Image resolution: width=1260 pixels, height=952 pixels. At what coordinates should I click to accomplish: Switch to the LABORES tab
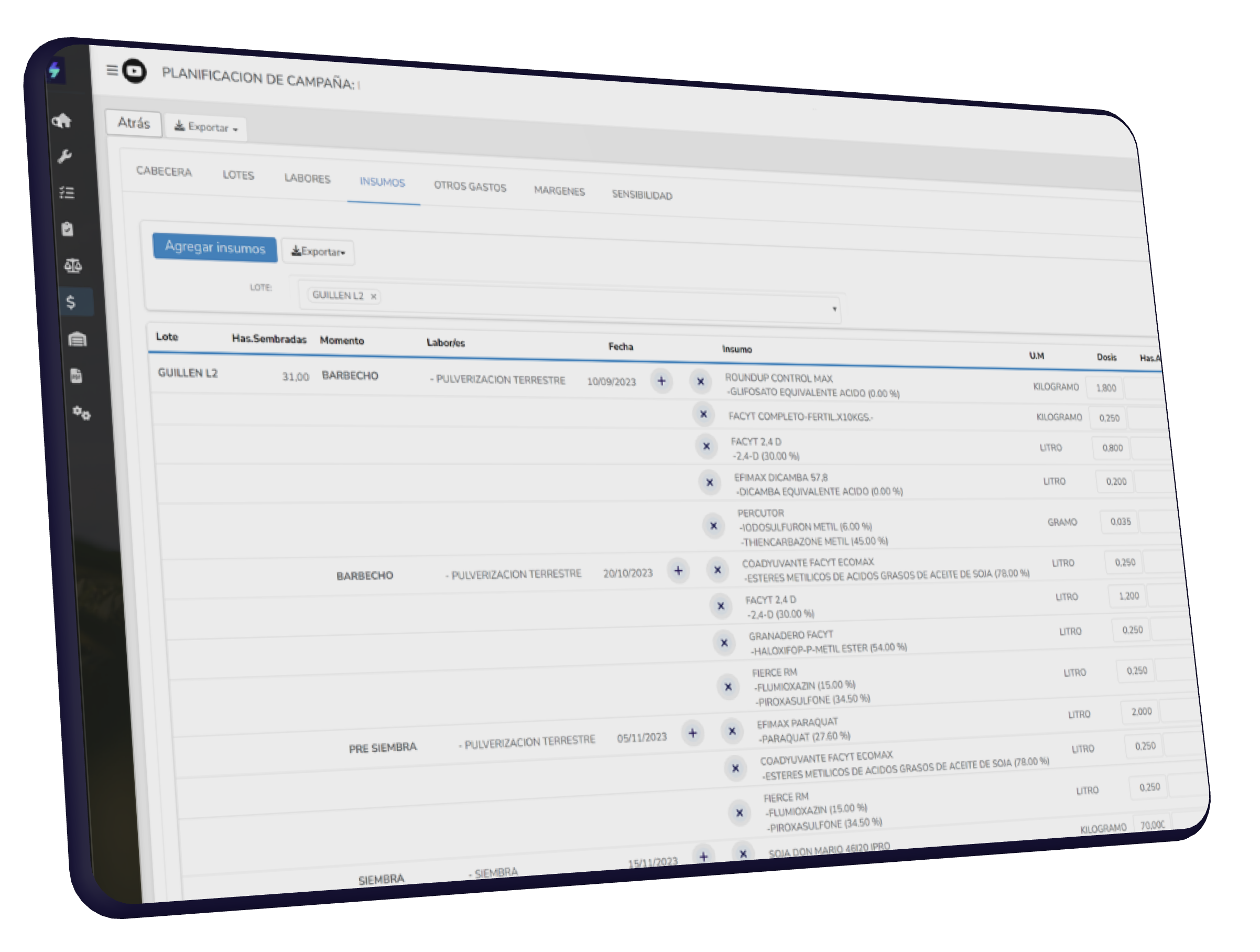[307, 178]
